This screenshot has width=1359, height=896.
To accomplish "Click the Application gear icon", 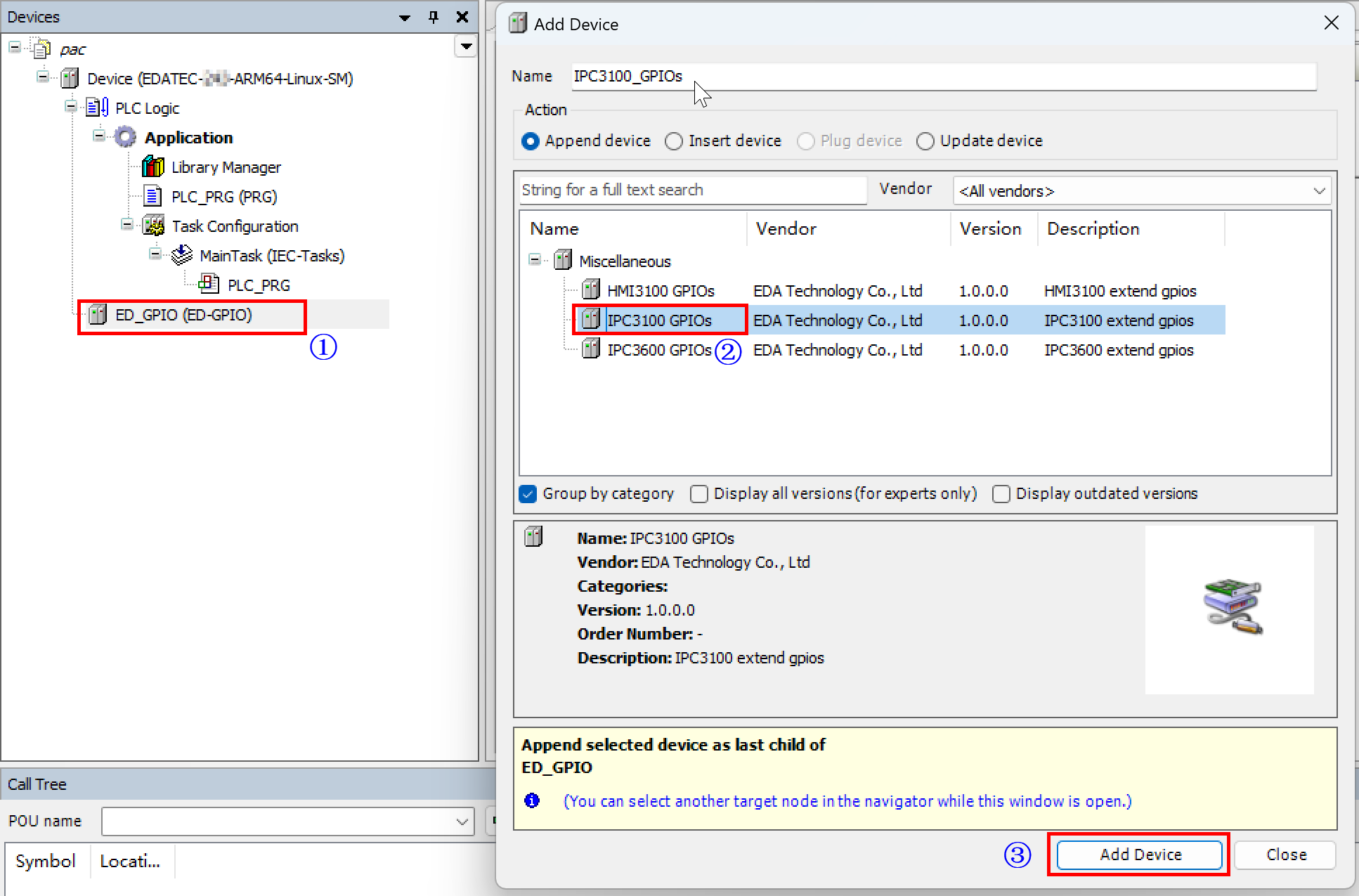I will pos(125,137).
